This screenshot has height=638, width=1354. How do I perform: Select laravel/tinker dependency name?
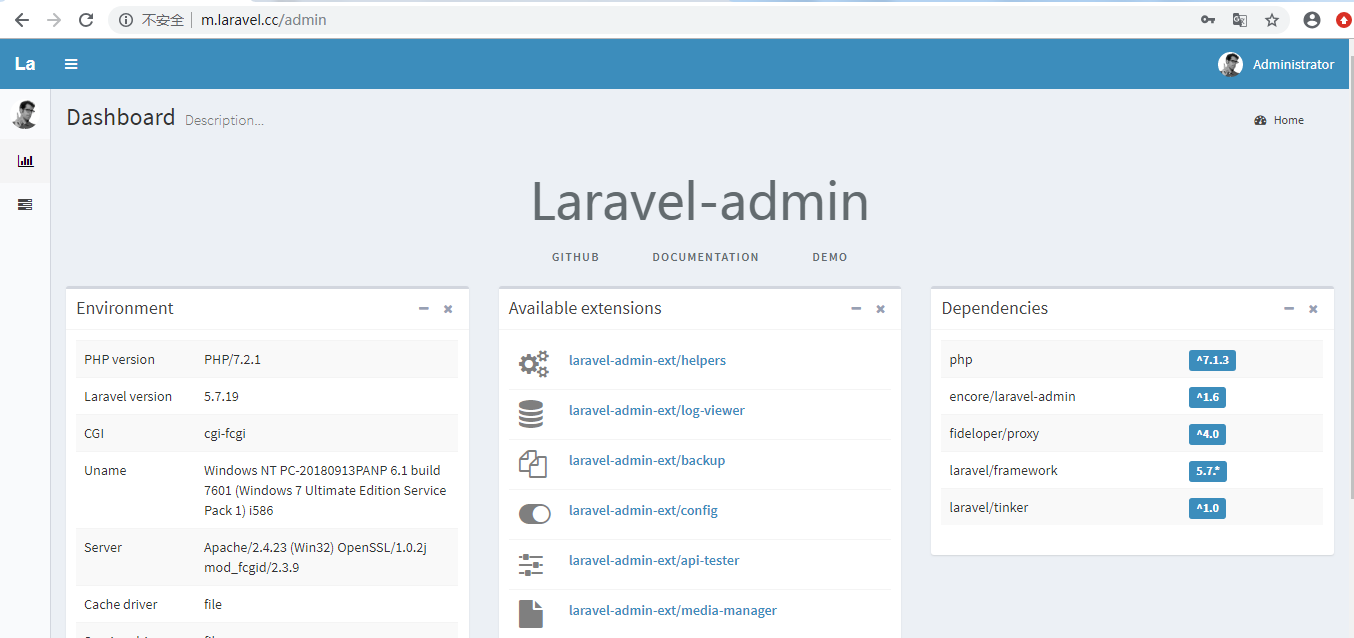989,507
